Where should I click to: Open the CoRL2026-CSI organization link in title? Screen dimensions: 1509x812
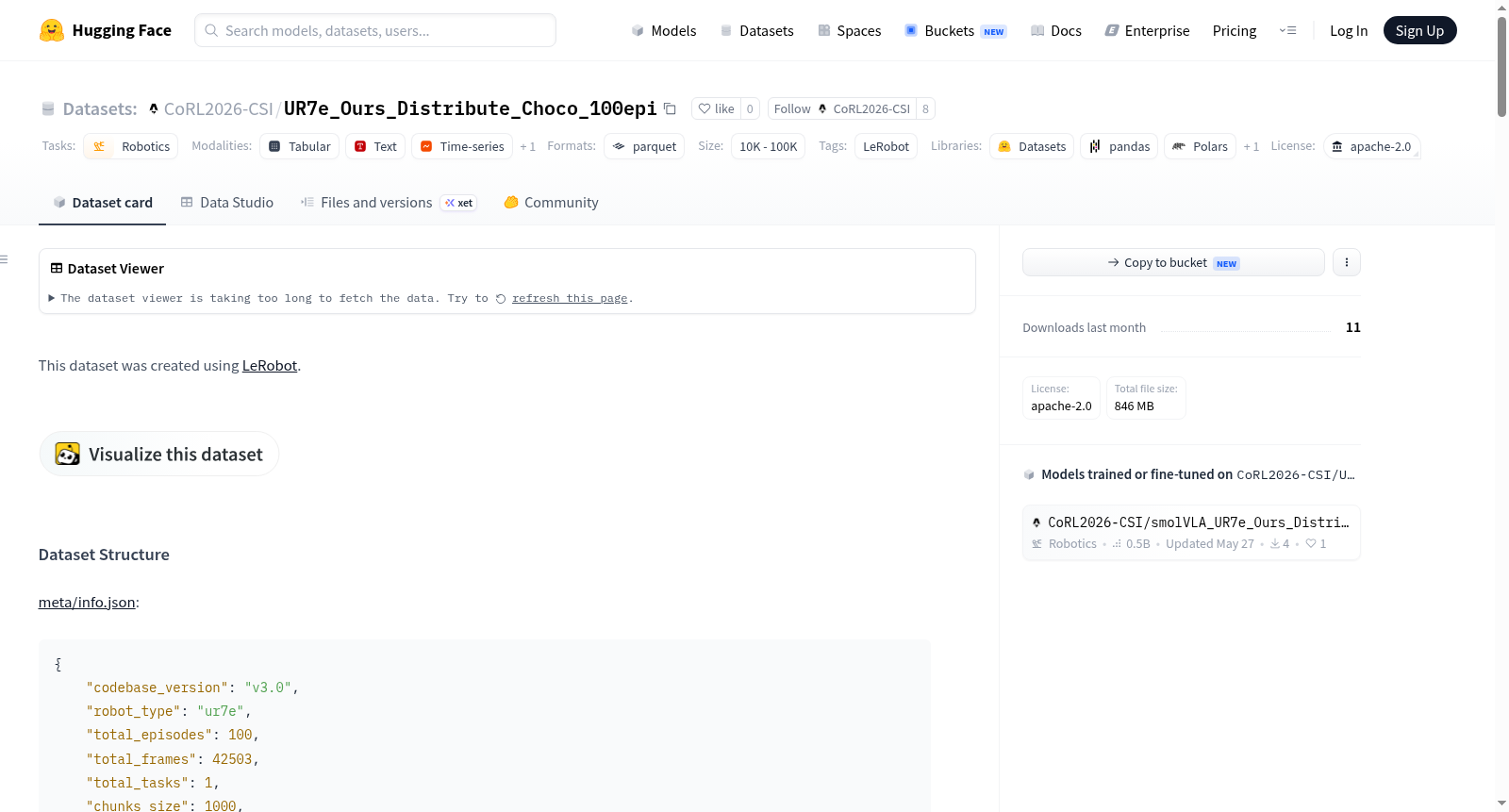pos(218,108)
